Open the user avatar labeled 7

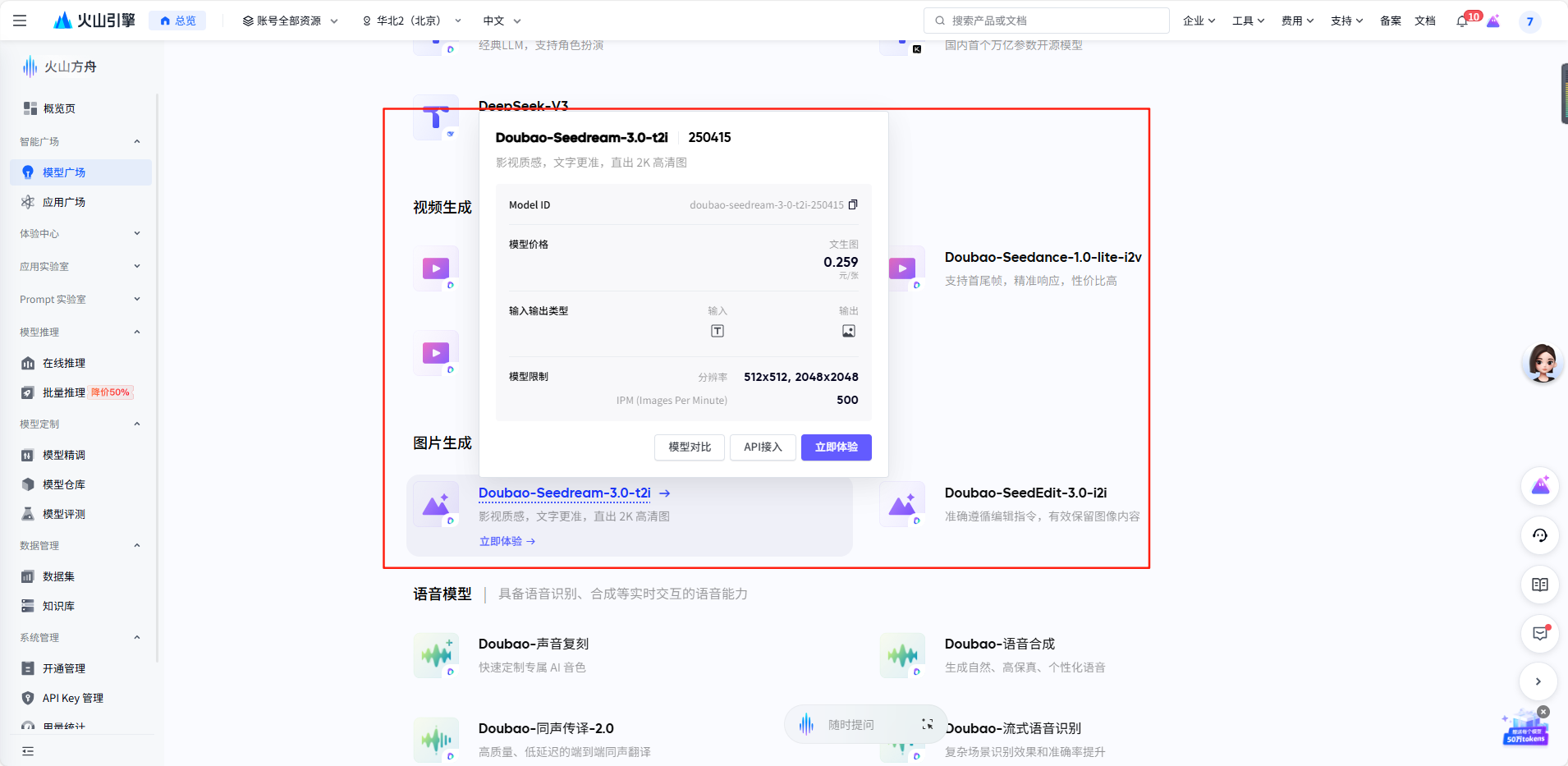pyautogui.click(x=1529, y=21)
